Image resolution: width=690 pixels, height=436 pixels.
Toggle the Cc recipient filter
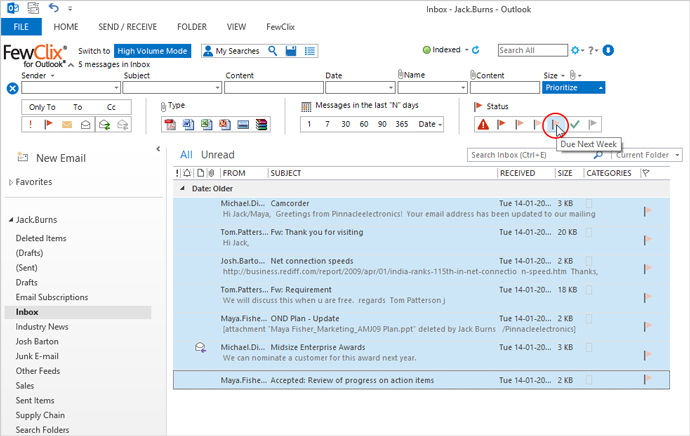click(x=111, y=106)
